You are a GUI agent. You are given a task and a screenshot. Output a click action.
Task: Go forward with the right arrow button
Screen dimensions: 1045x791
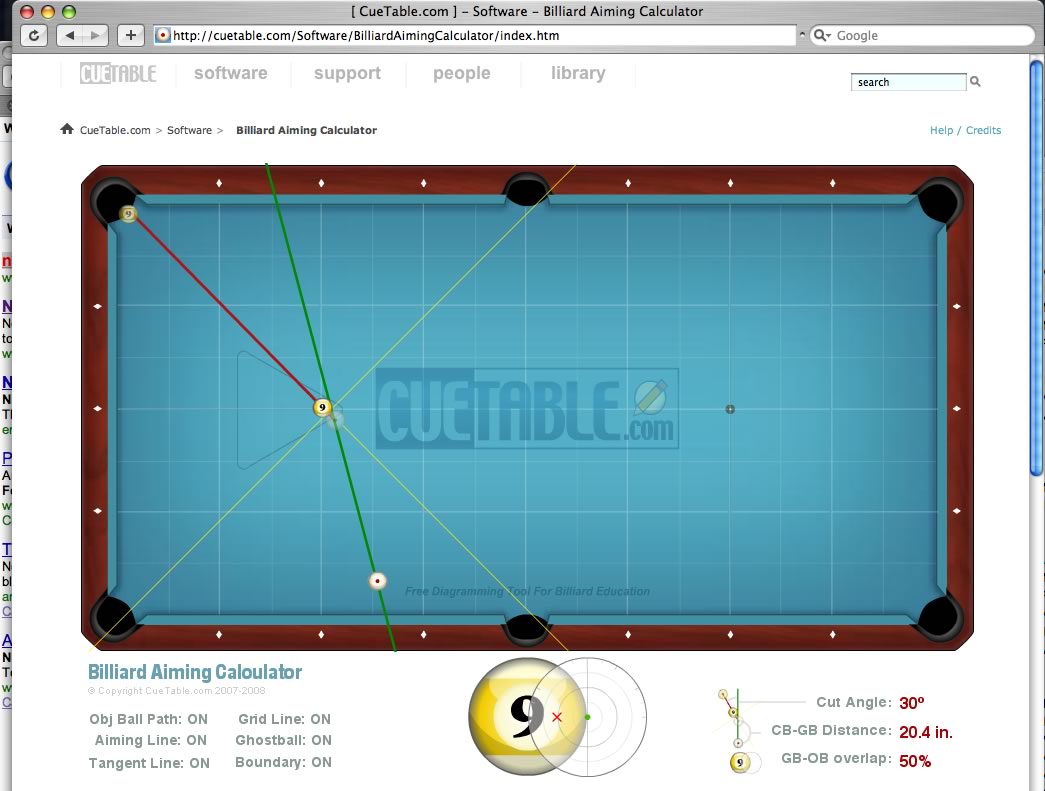(95, 35)
